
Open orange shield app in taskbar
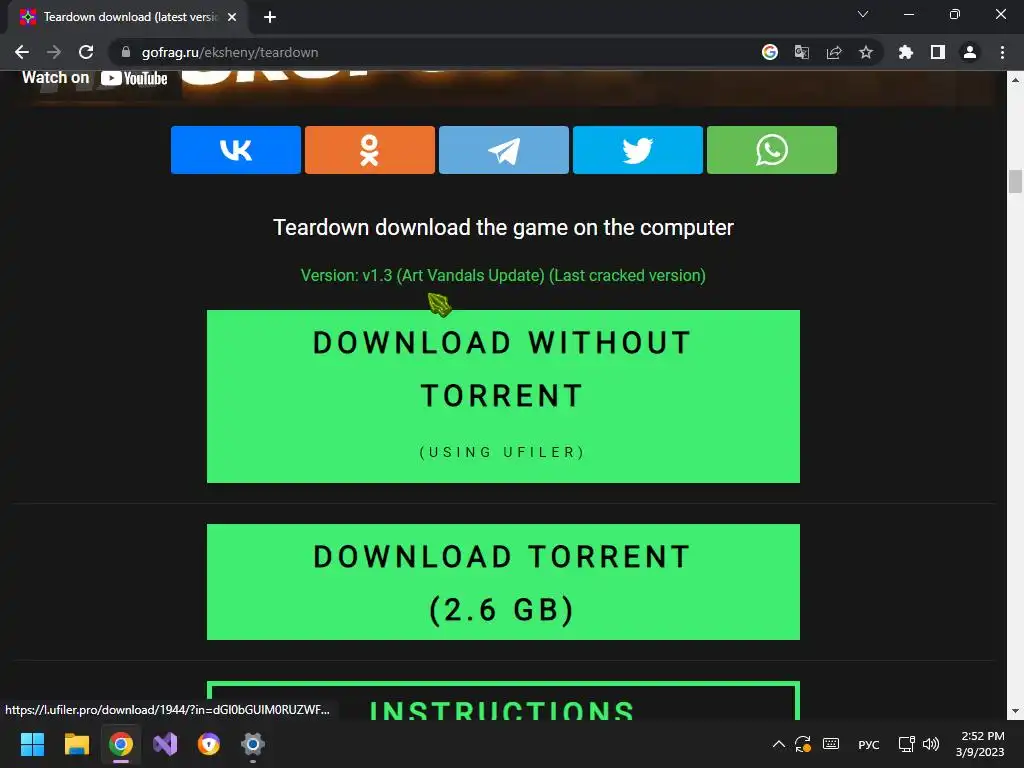click(x=208, y=744)
